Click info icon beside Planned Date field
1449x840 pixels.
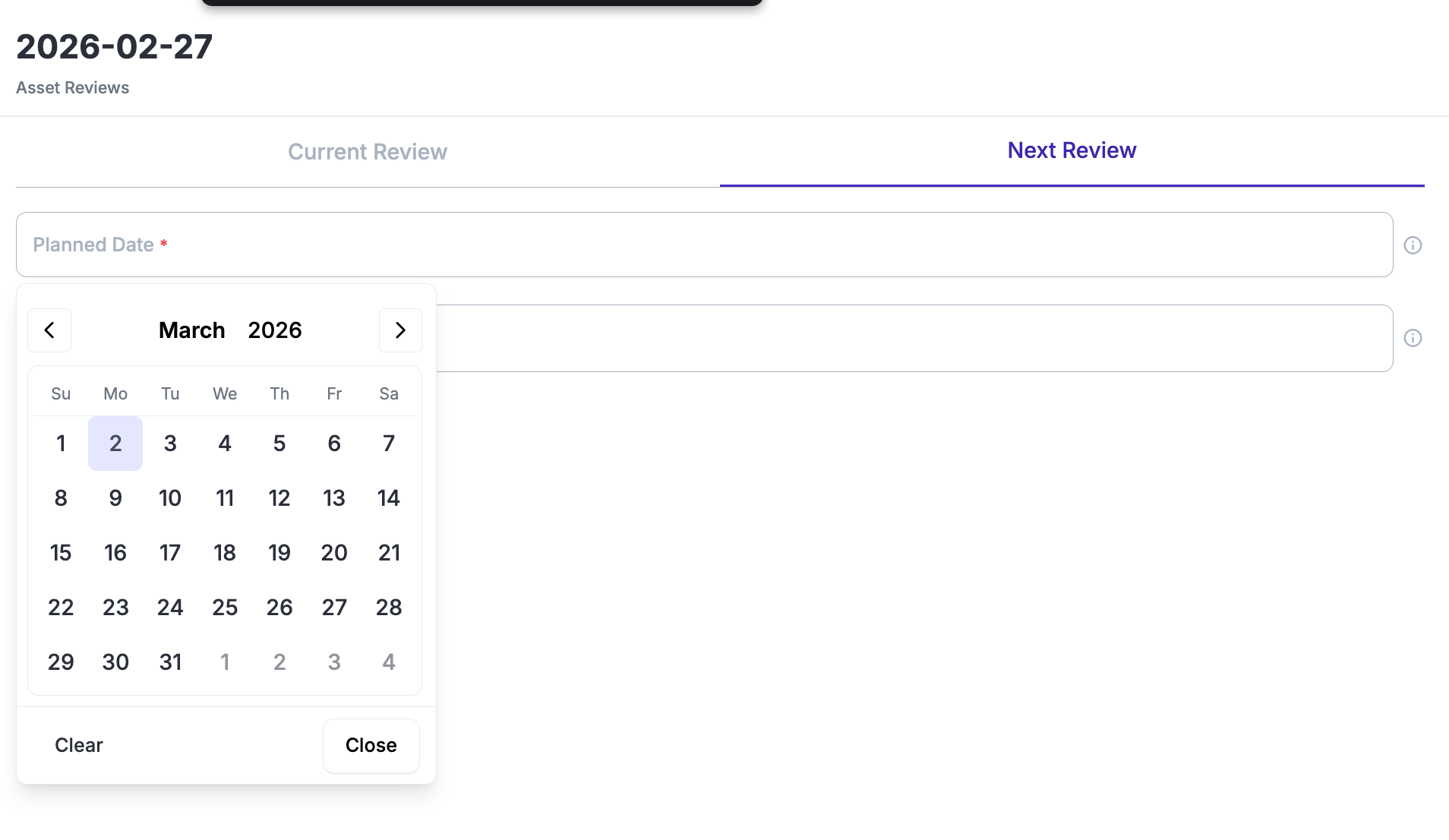point(1413,245)
